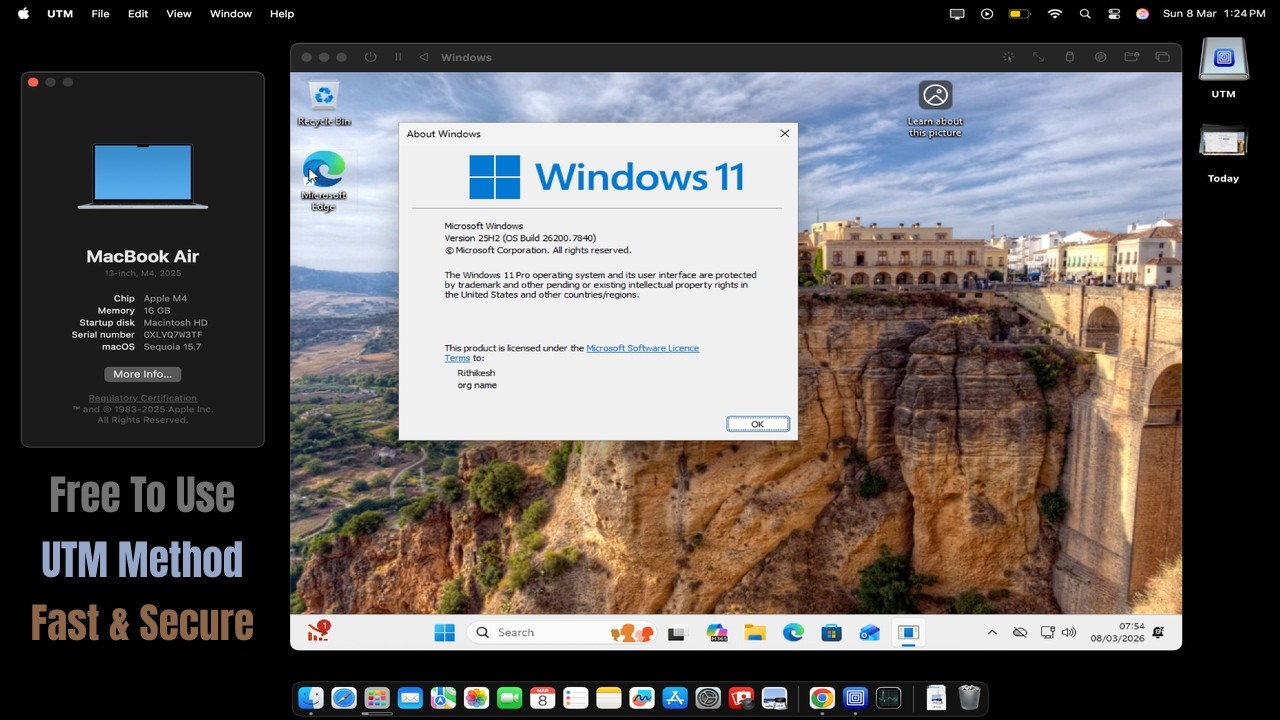1280x720 pixels.
Task: Open Launchpad from the Dock
Action: coord(377,698)
